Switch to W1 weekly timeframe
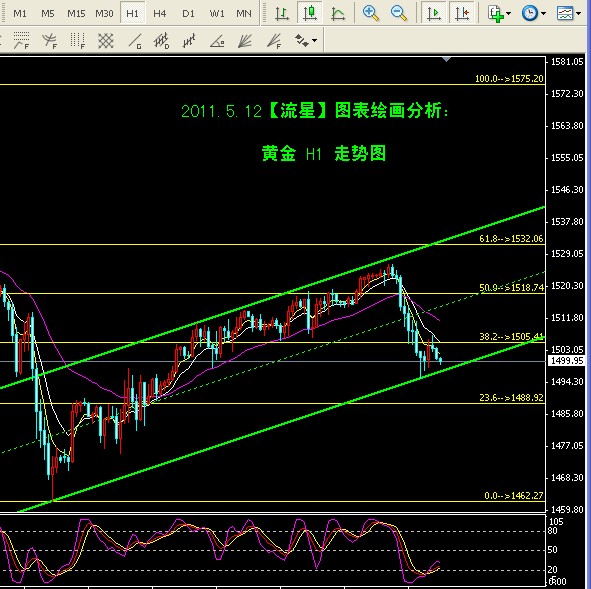 [x=217, y=14]
